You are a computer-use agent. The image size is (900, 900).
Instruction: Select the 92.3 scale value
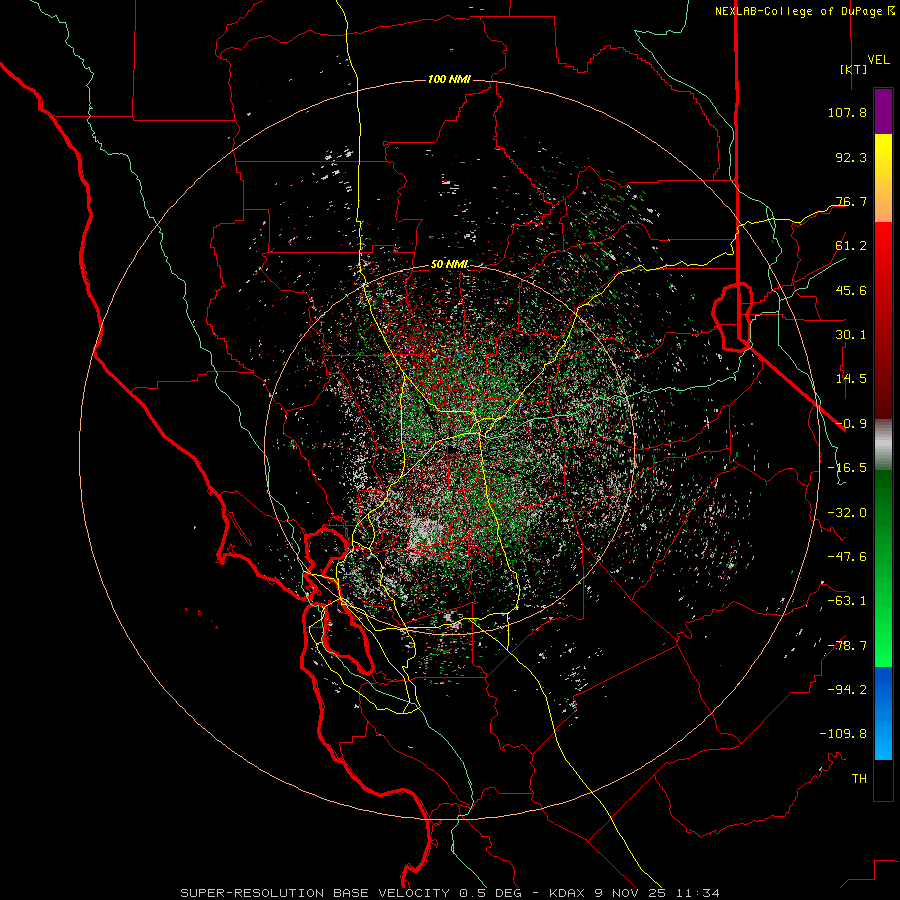pos(851,157)
